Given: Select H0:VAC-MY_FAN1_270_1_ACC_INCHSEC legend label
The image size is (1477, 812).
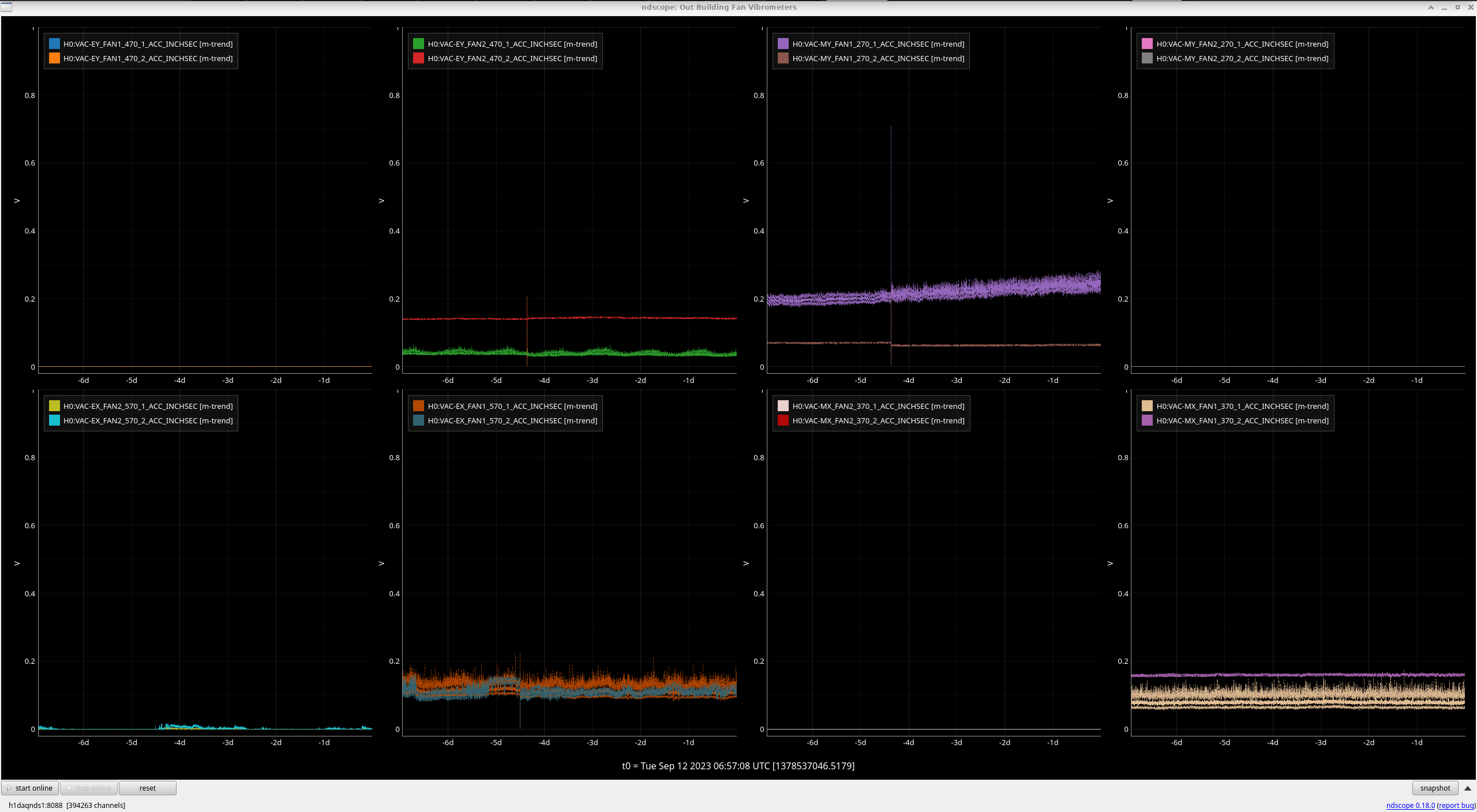Looking at the screenshot, I should coord(878,44).
